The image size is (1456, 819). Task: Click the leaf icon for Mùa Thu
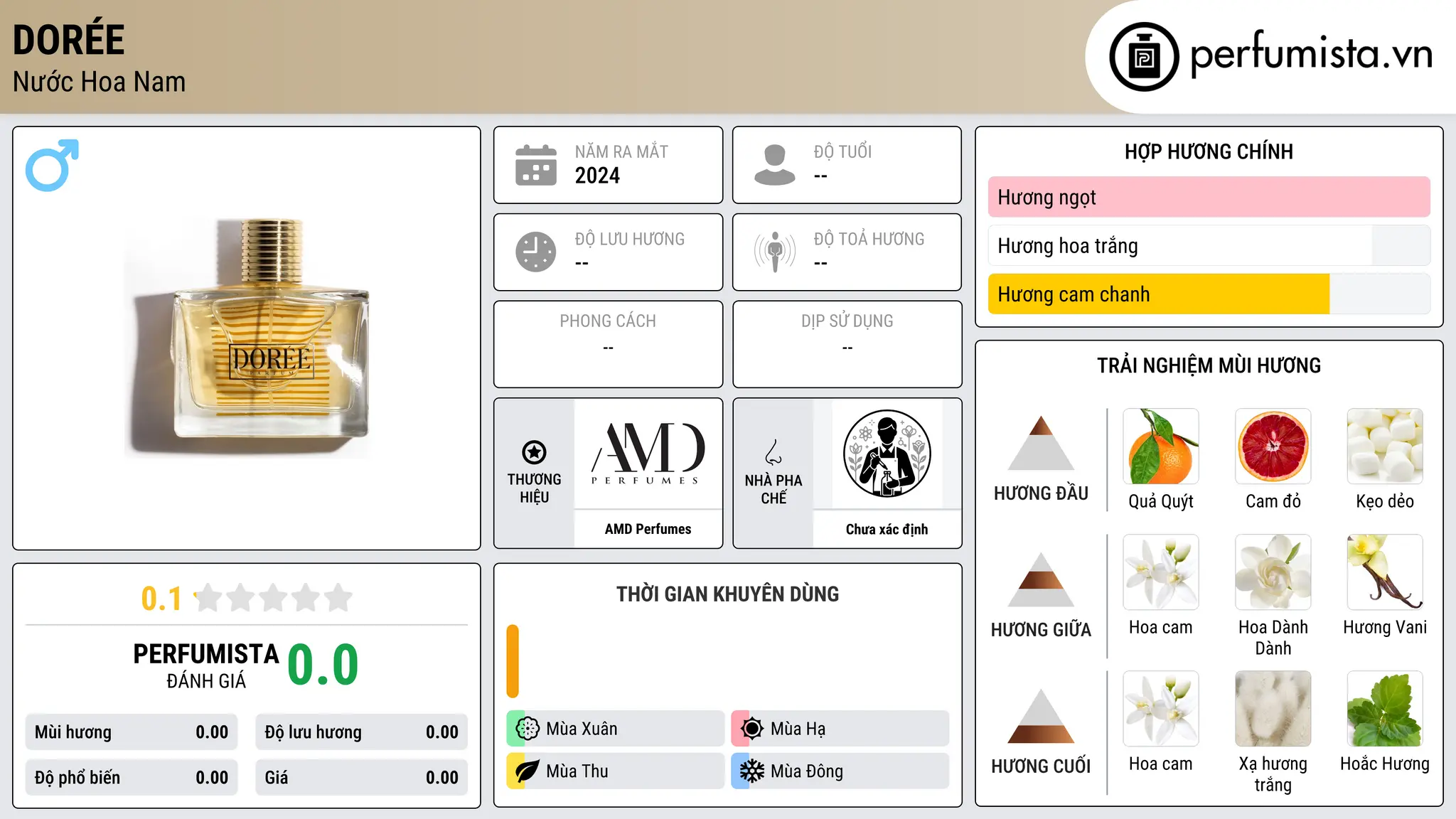point(528,771)
